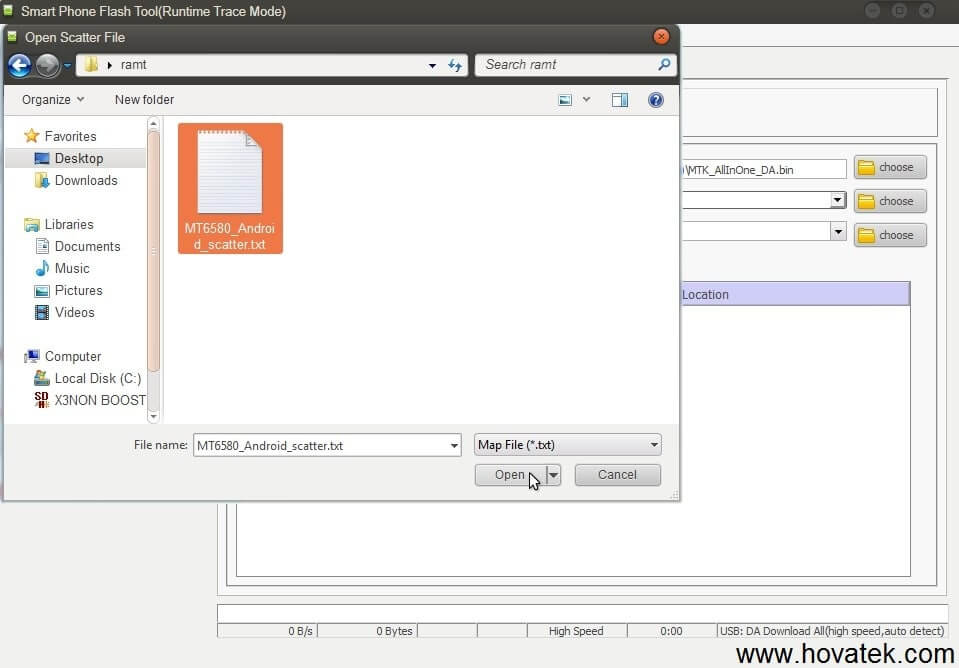
Task: Select Desktop in the Favorites sidebar
Action: tap(78, 158)
